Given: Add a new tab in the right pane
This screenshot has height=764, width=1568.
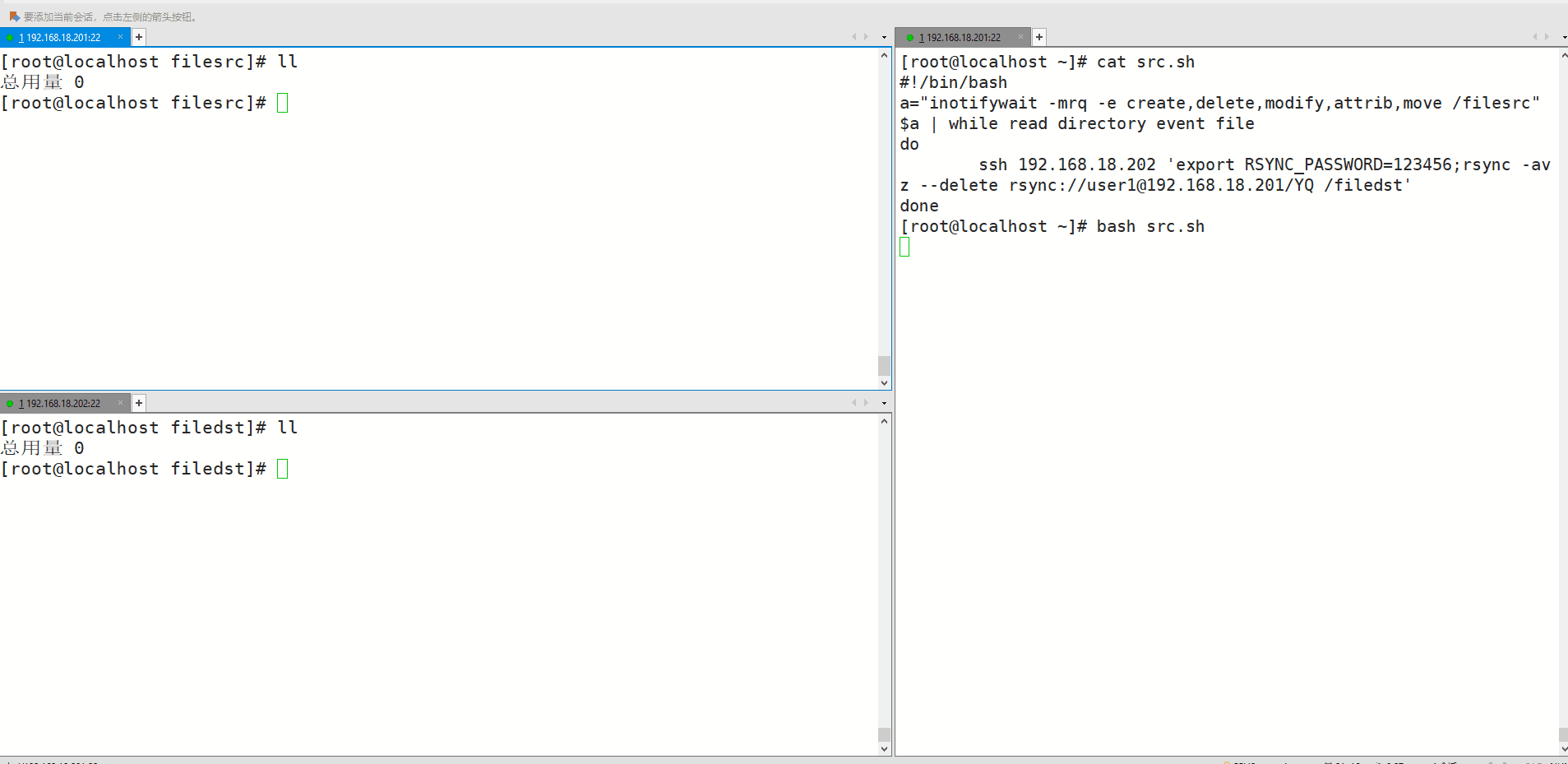Looking at the screenshot, I should [x=1039, y=37].
